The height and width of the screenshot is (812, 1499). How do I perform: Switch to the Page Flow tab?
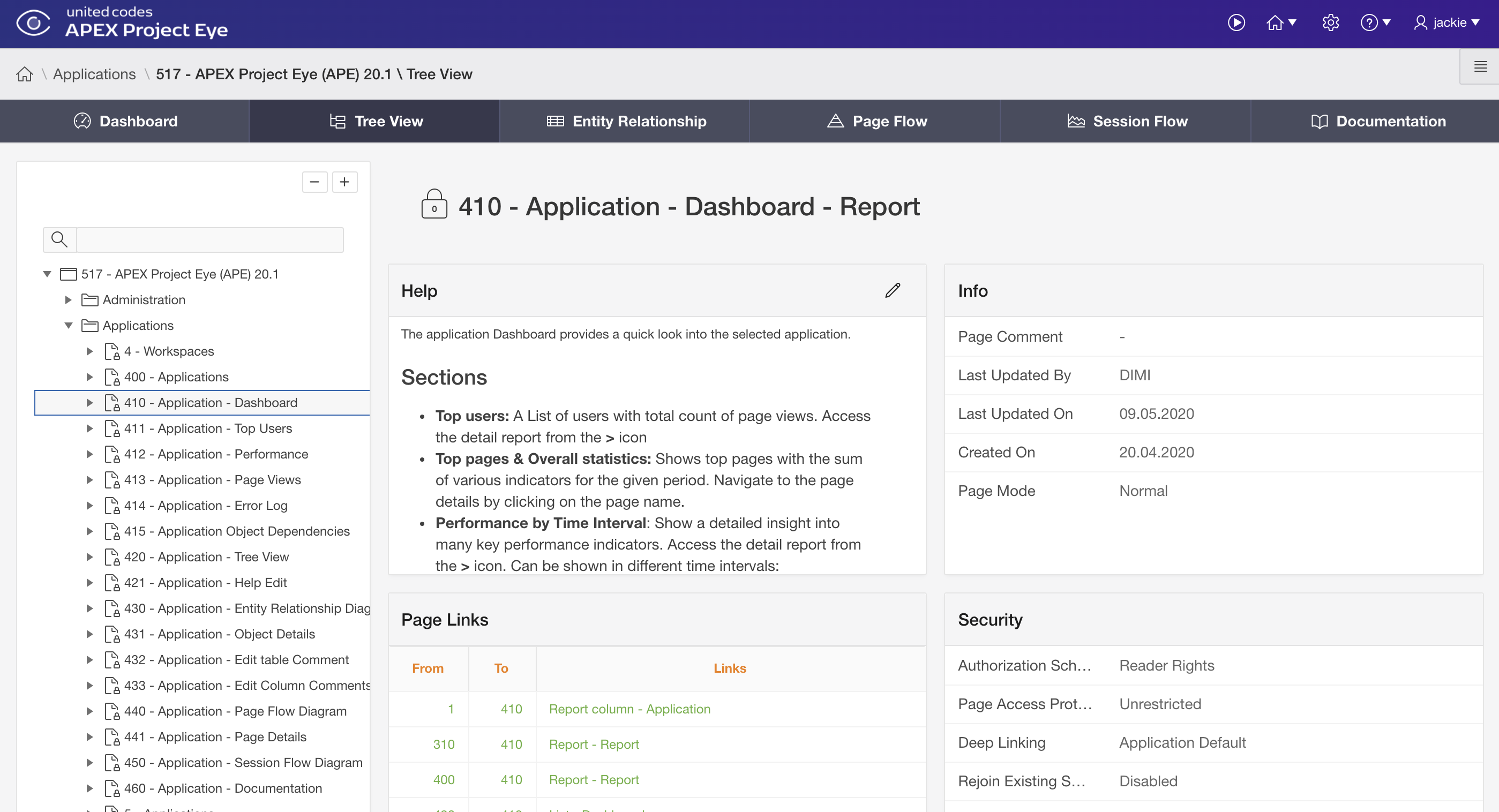tap(875, 121)
